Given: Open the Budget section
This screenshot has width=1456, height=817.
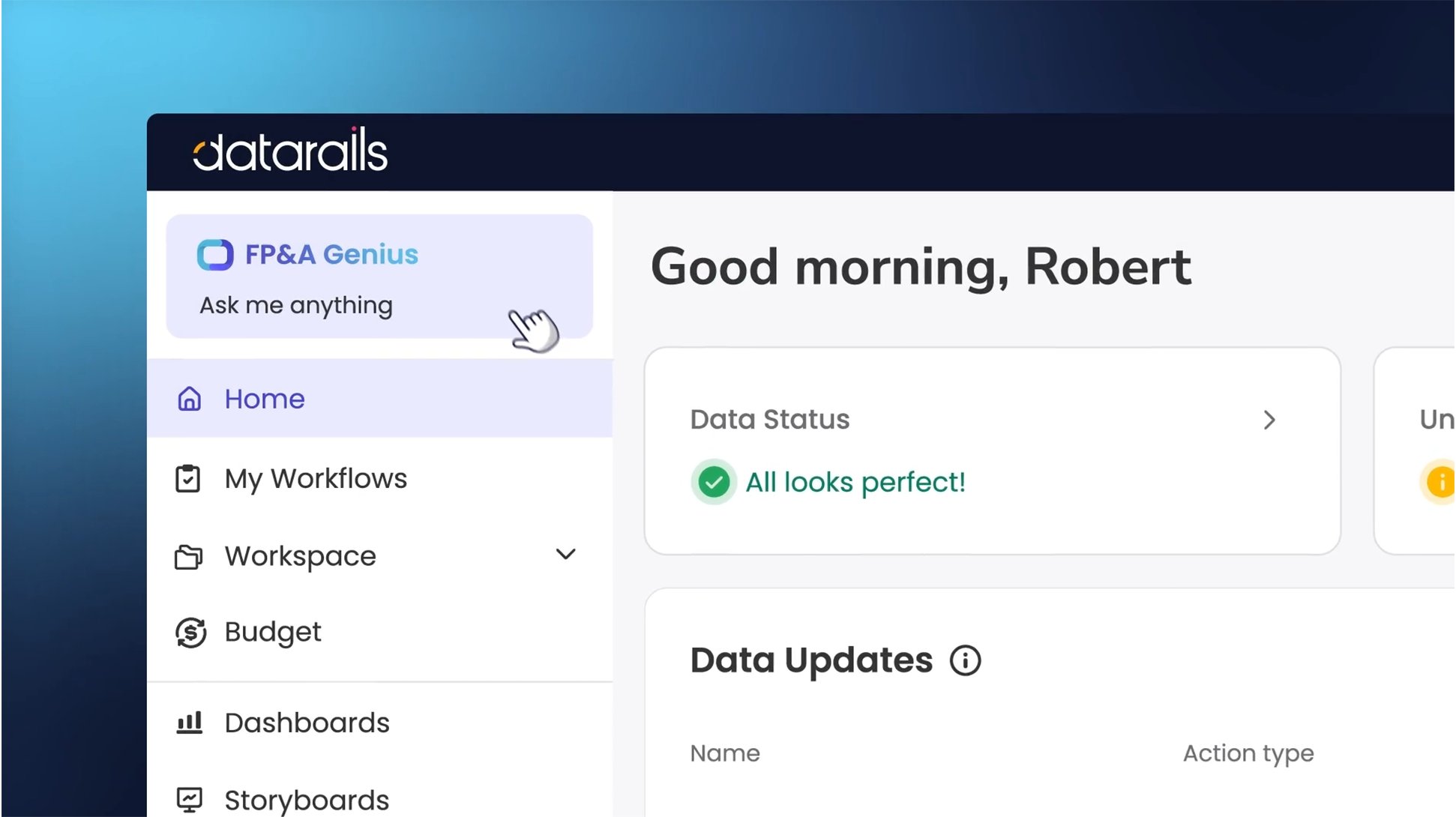Looking at the screenshot, I should [x=273, y=632].
